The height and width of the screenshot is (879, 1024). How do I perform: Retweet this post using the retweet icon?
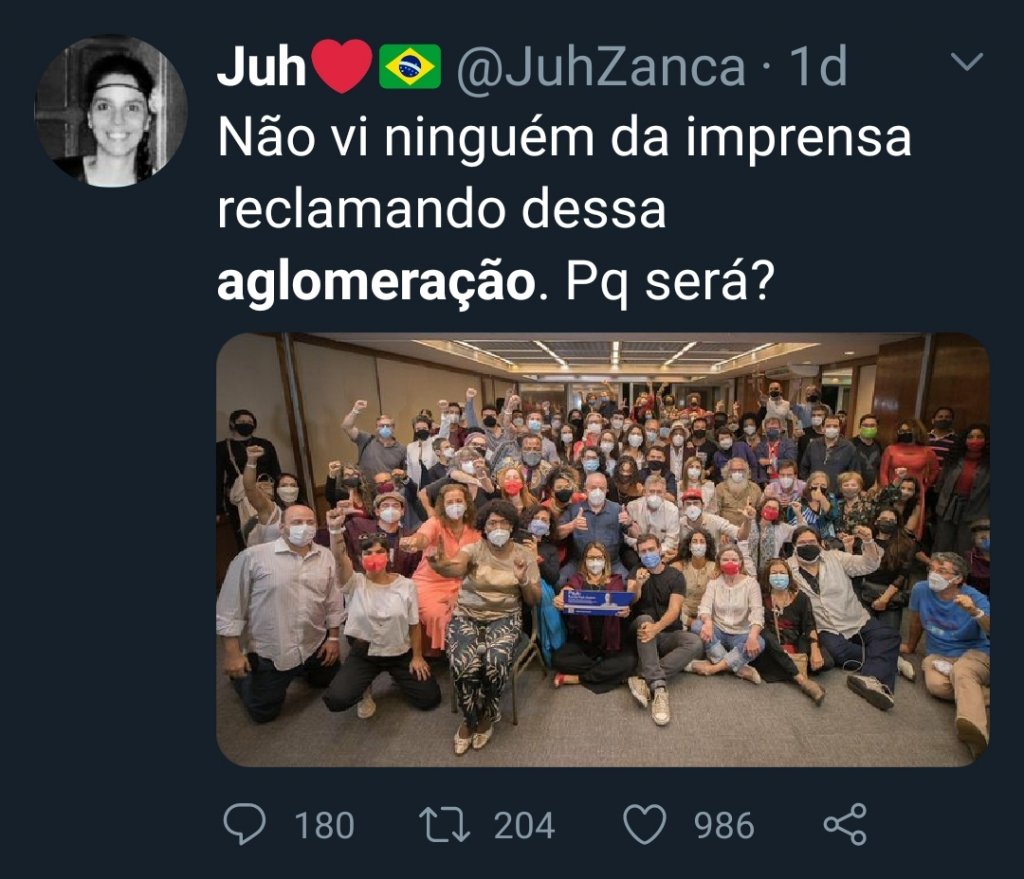[444, 825]
